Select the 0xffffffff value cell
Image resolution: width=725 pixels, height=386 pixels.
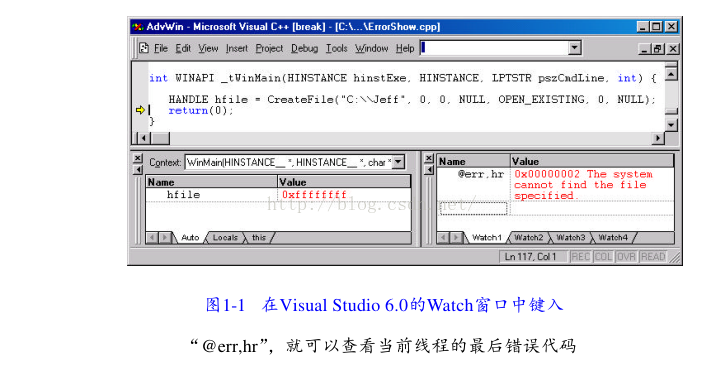[x=314, y=195]
